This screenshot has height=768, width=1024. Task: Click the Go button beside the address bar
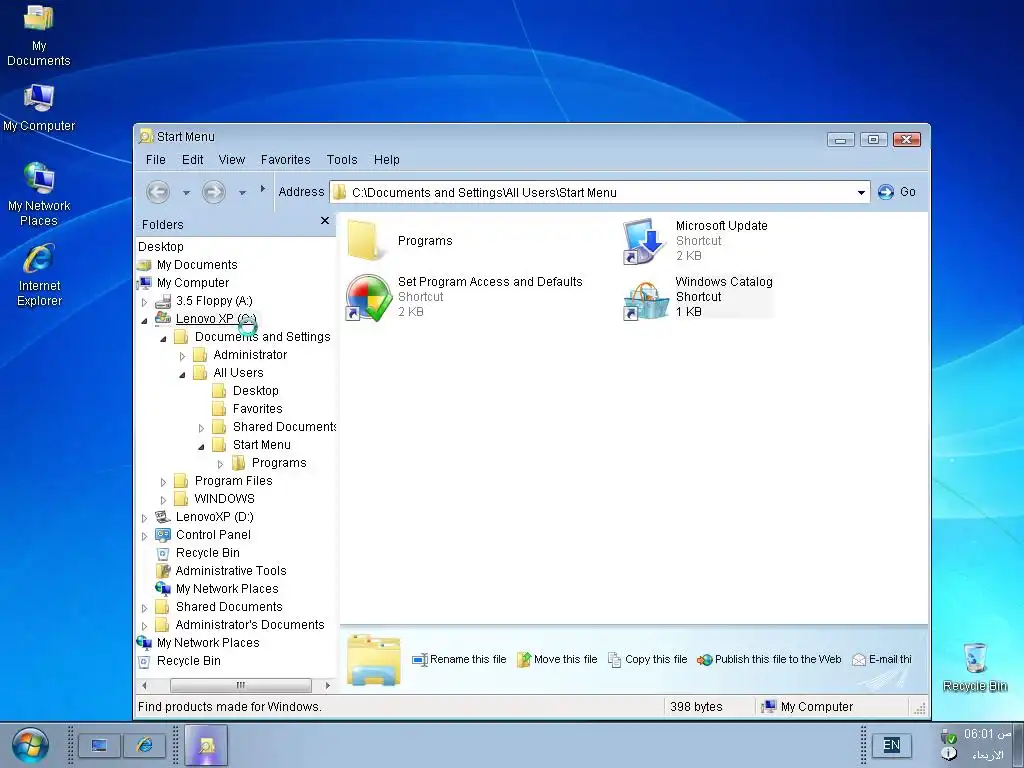point(897,192)
